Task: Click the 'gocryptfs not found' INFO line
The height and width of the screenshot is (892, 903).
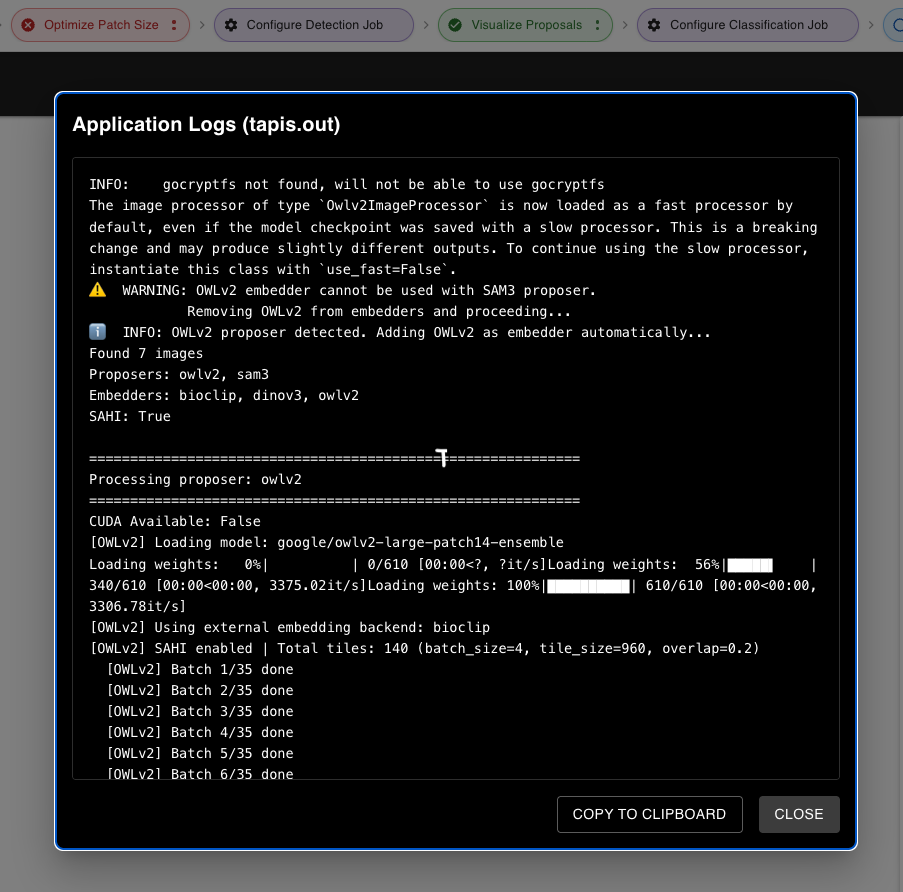Action: pyautogui.click(x=347, y=184)
